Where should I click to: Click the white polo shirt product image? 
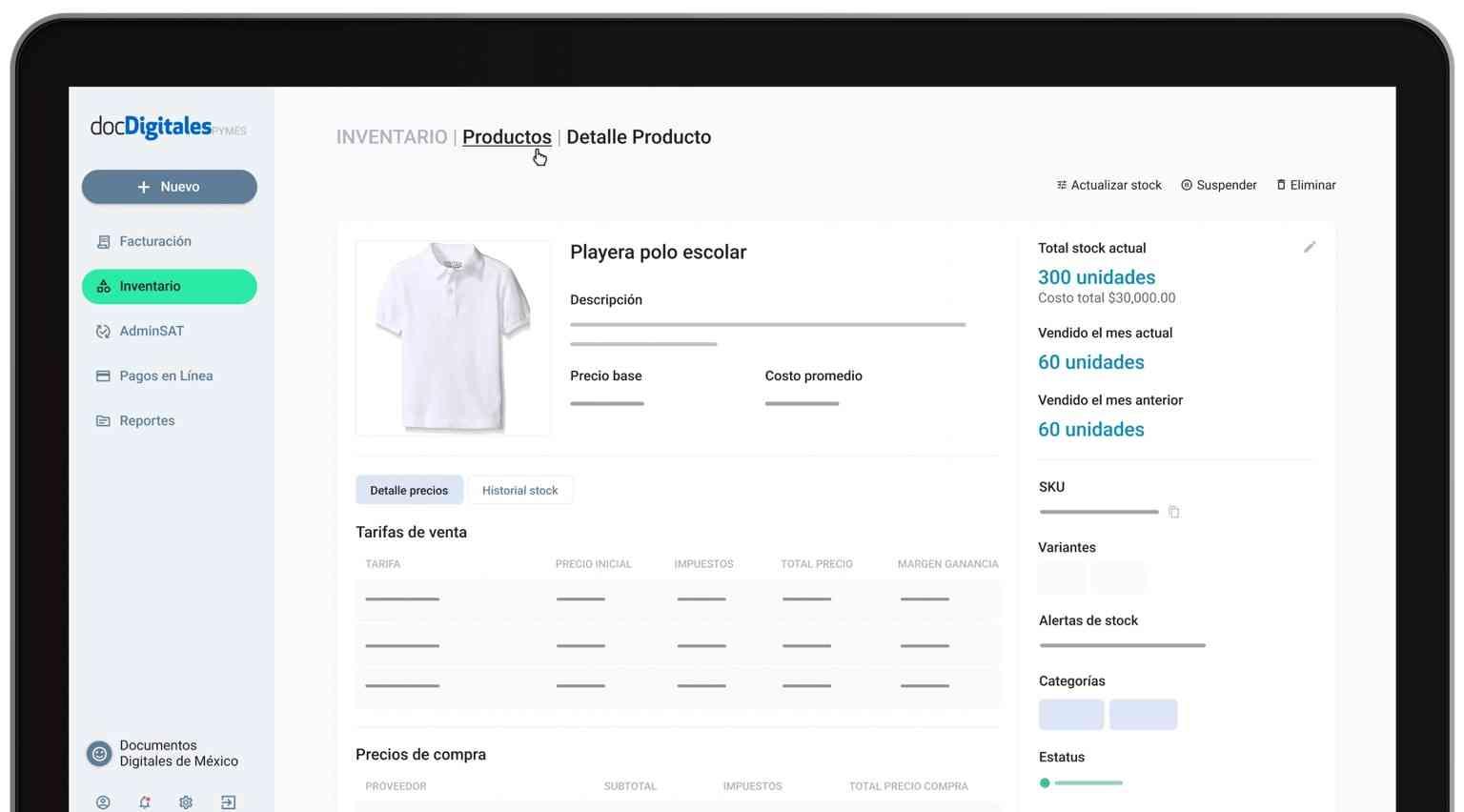[x=453, y=338]
